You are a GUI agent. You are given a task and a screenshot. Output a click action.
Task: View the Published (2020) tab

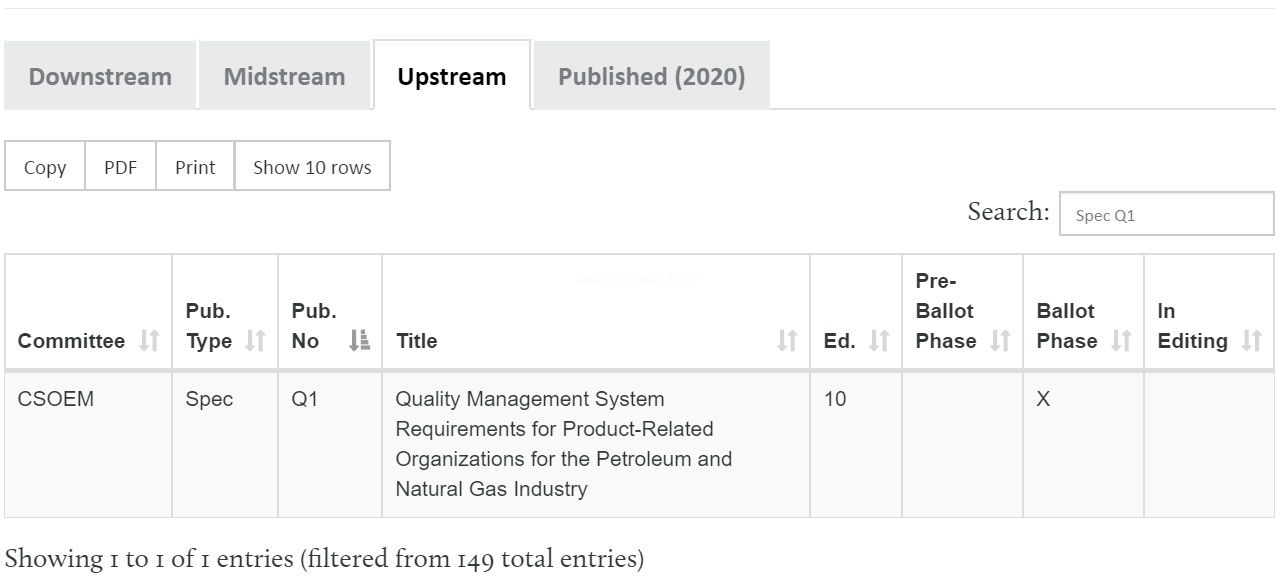point(652,76)
